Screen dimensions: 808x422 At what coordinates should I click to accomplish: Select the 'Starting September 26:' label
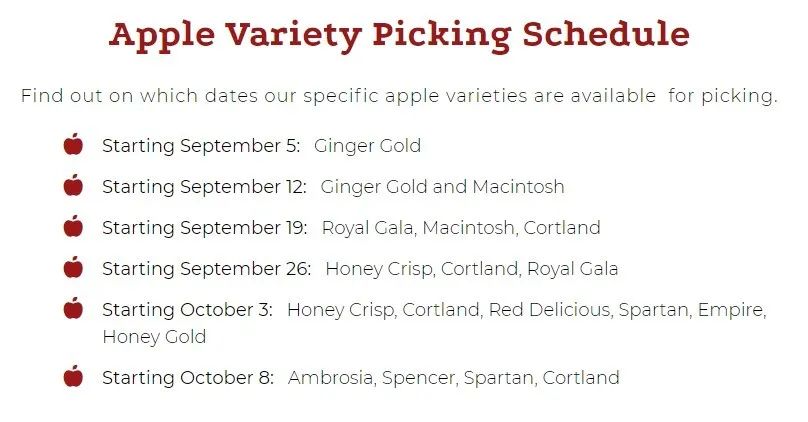click(207, 269)
